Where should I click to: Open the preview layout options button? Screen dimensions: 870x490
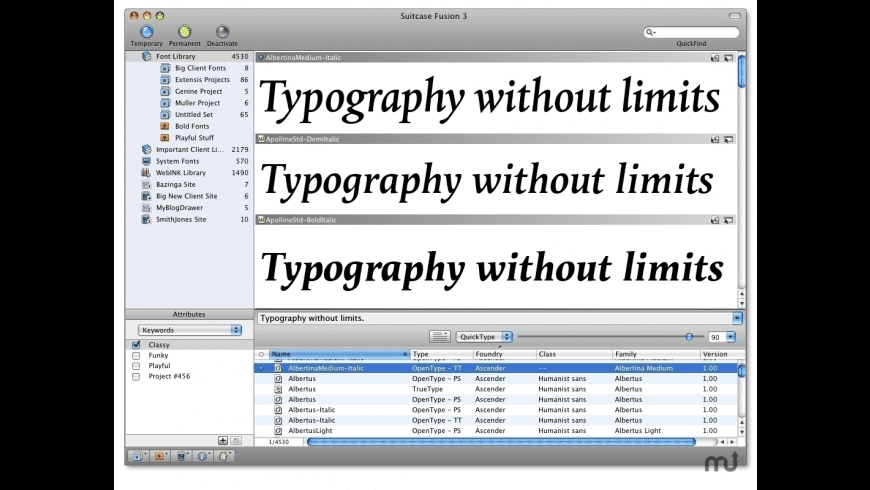[x=439, y=337]
